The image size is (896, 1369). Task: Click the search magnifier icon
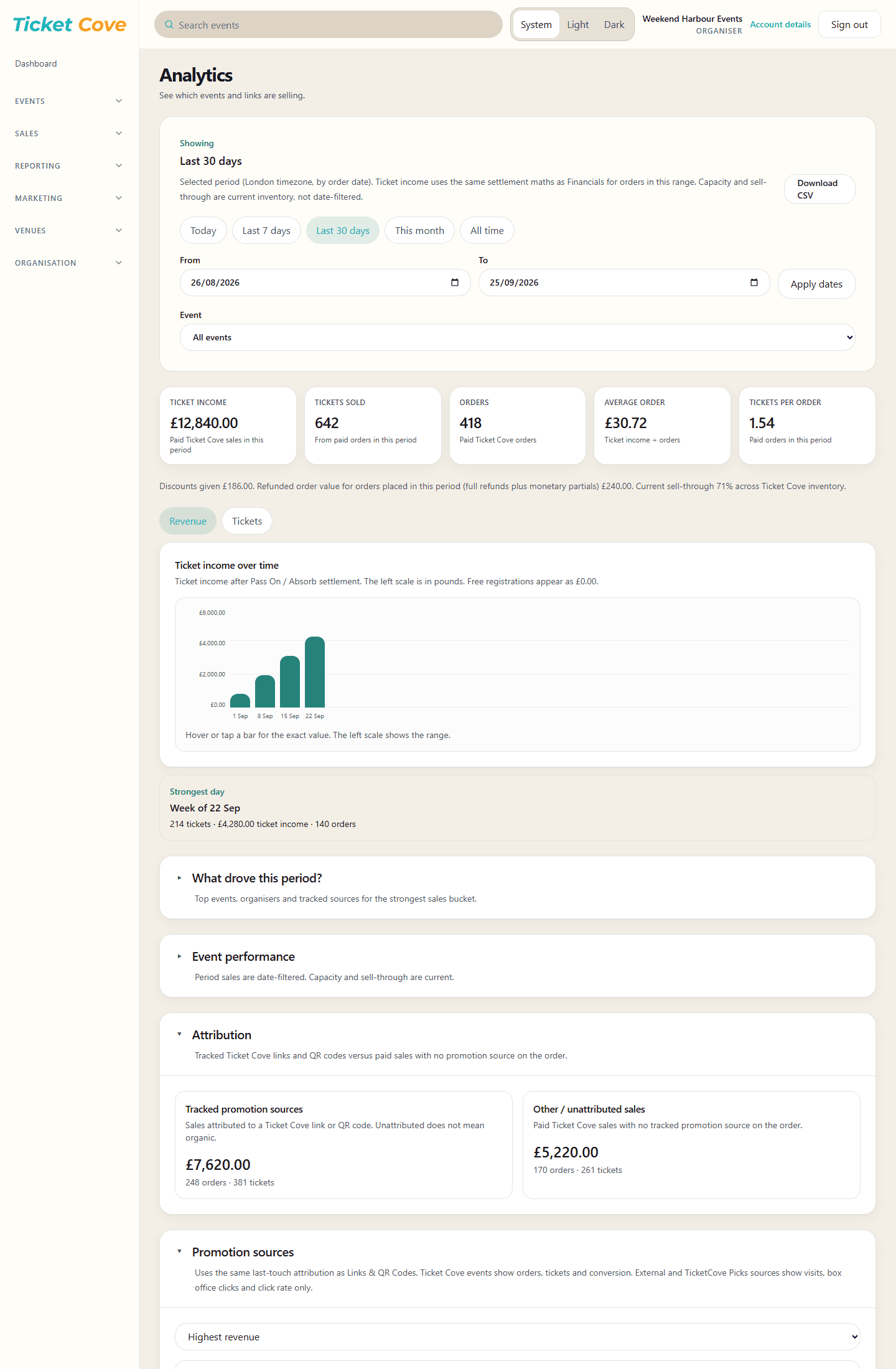click(x=169, y=25)
